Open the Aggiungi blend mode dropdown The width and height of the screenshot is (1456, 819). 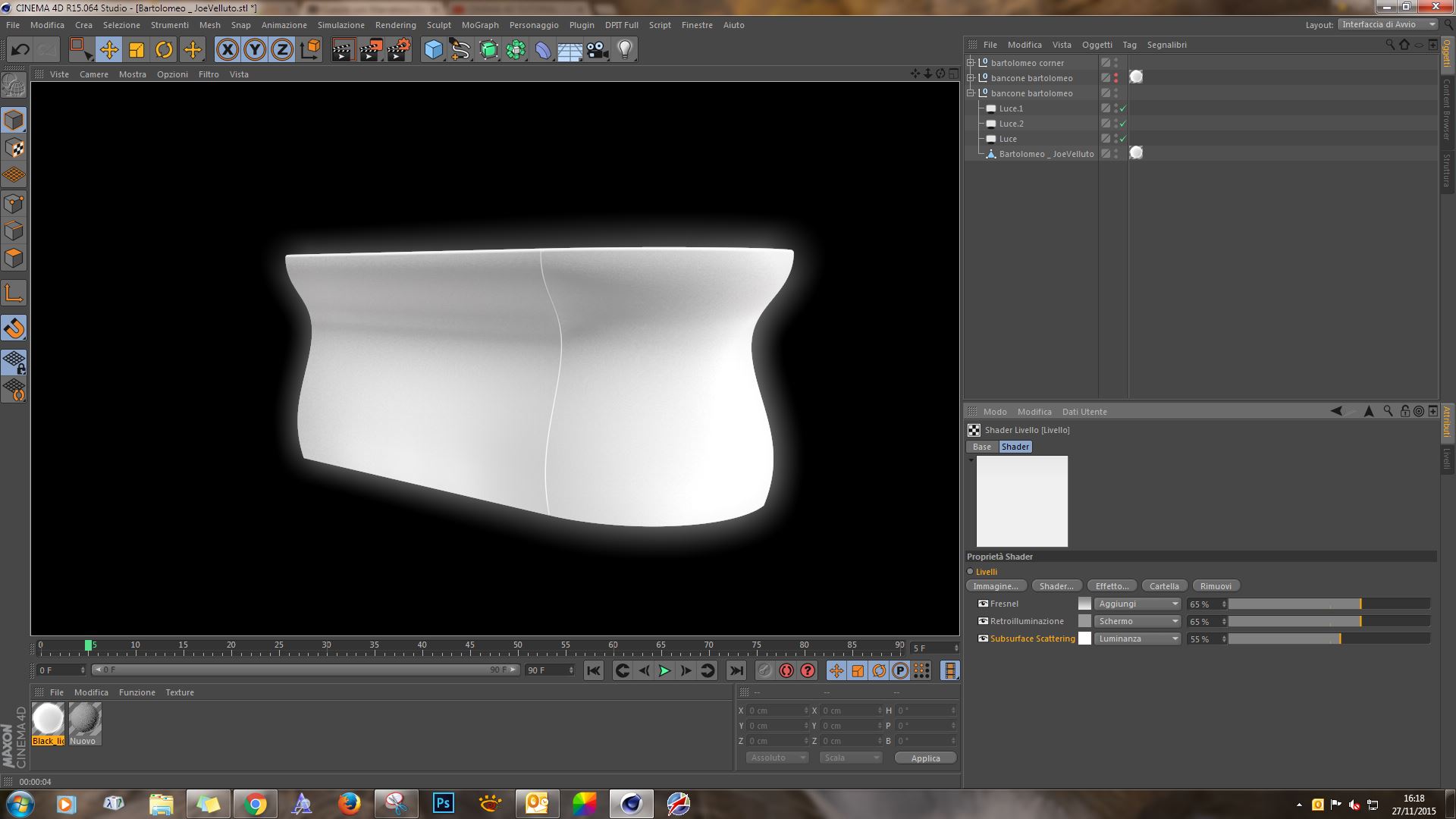[1137, 604]
